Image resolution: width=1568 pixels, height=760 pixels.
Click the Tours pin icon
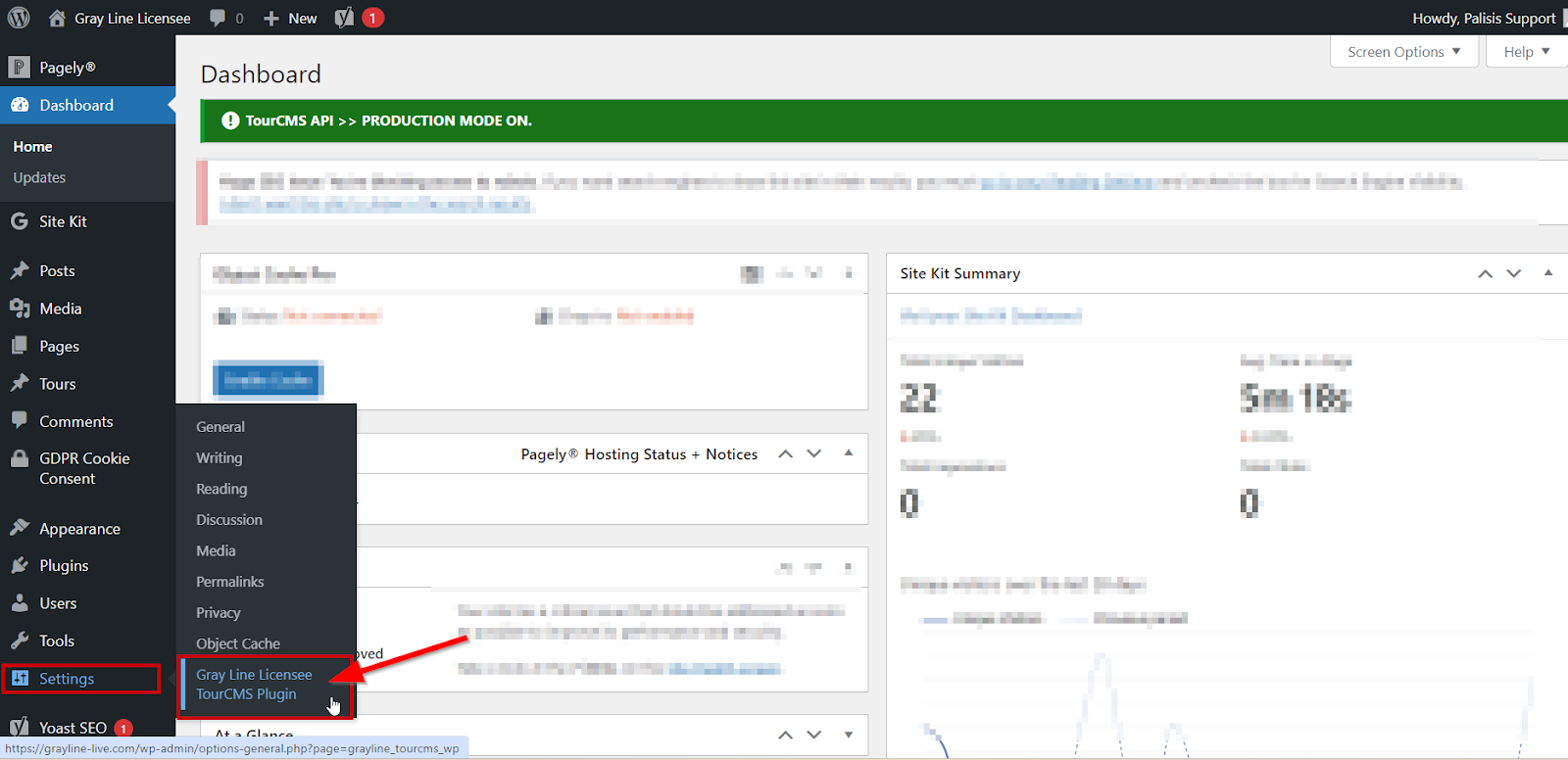(19, 384)
